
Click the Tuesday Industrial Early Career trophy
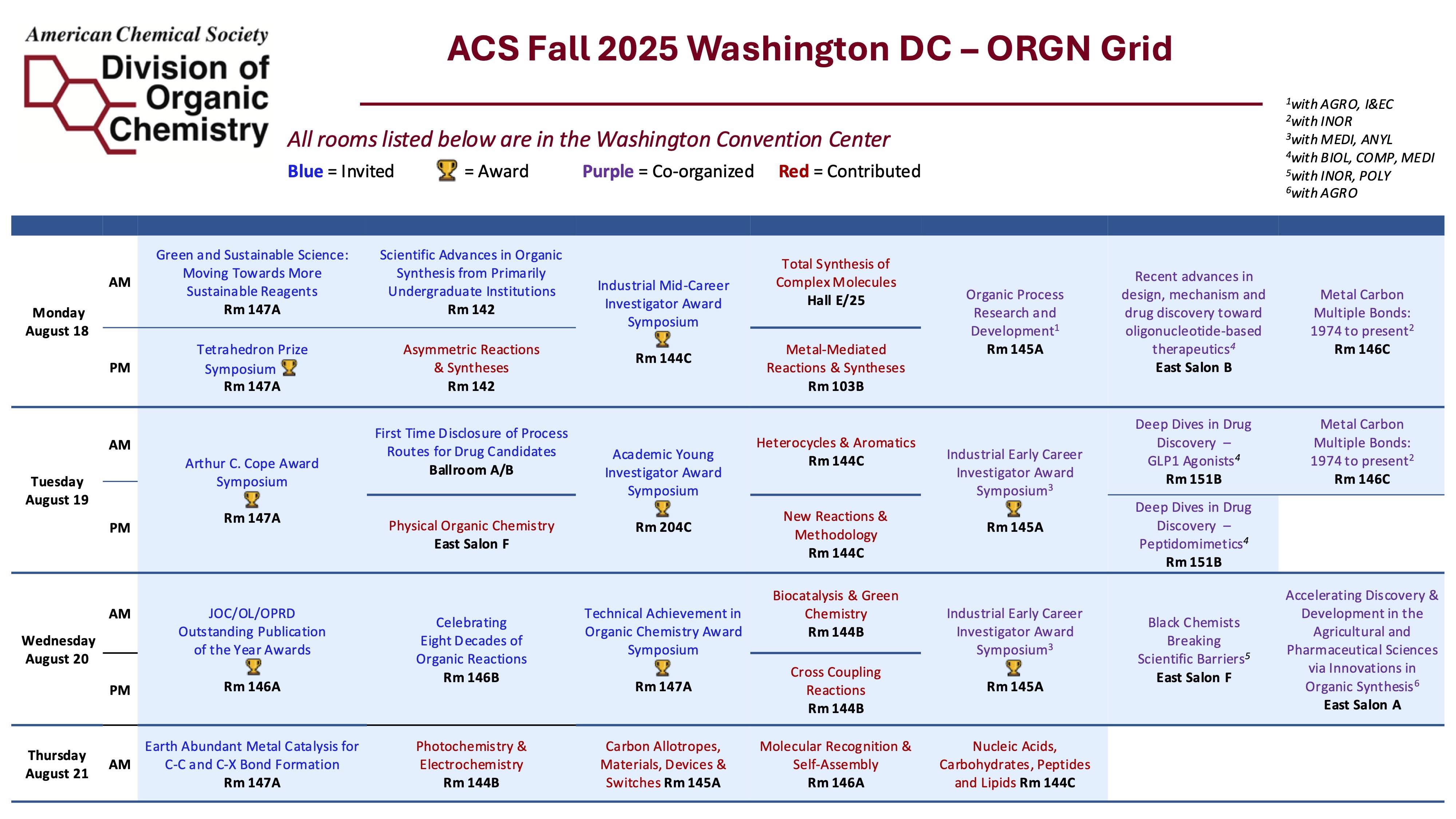[1014, 509]
